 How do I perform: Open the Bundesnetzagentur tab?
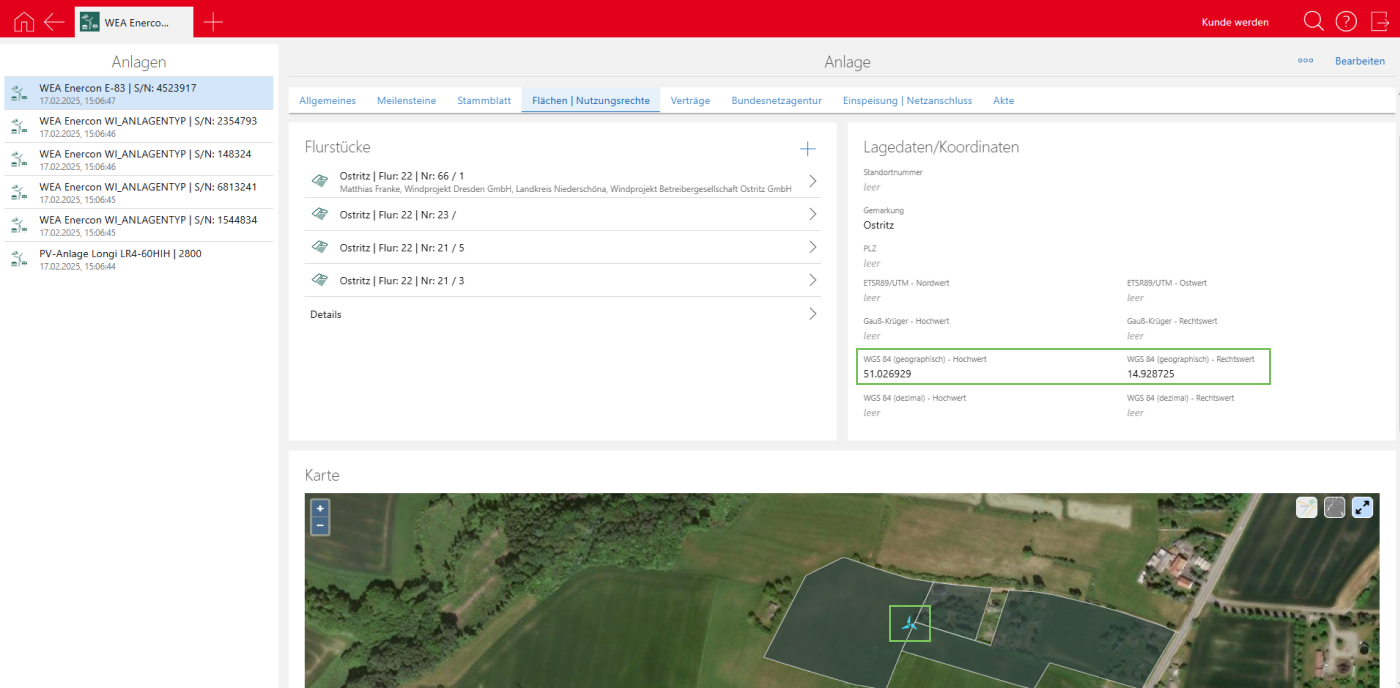(x=776, y=101)
